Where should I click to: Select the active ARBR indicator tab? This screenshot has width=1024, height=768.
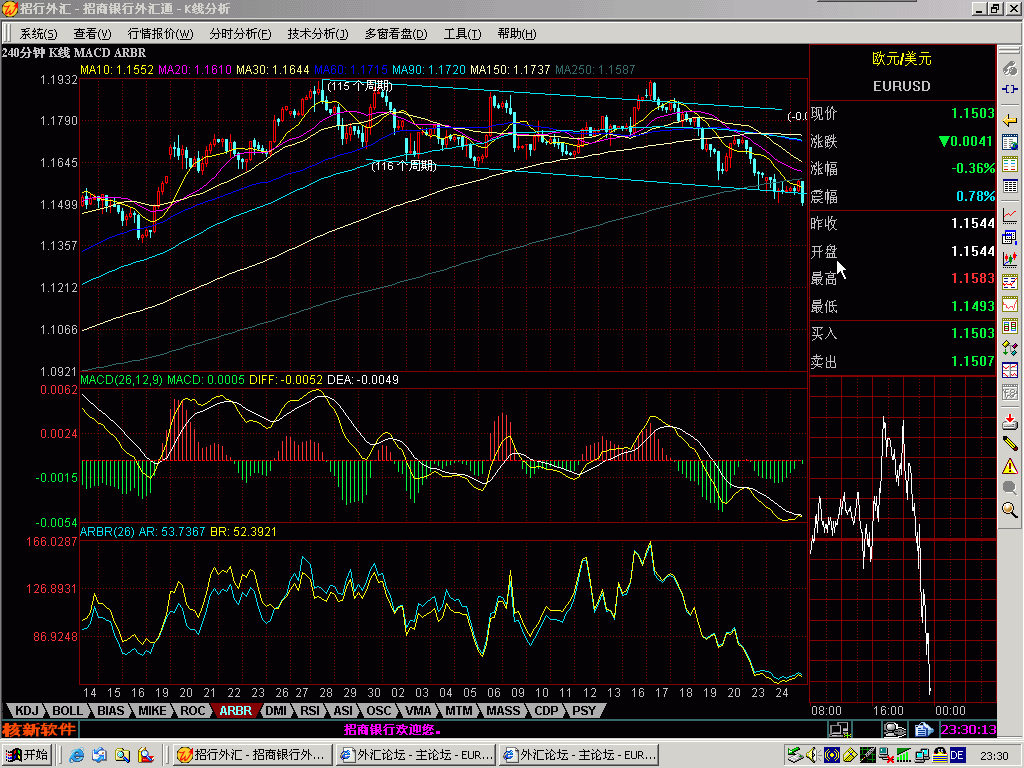[235, 711]
